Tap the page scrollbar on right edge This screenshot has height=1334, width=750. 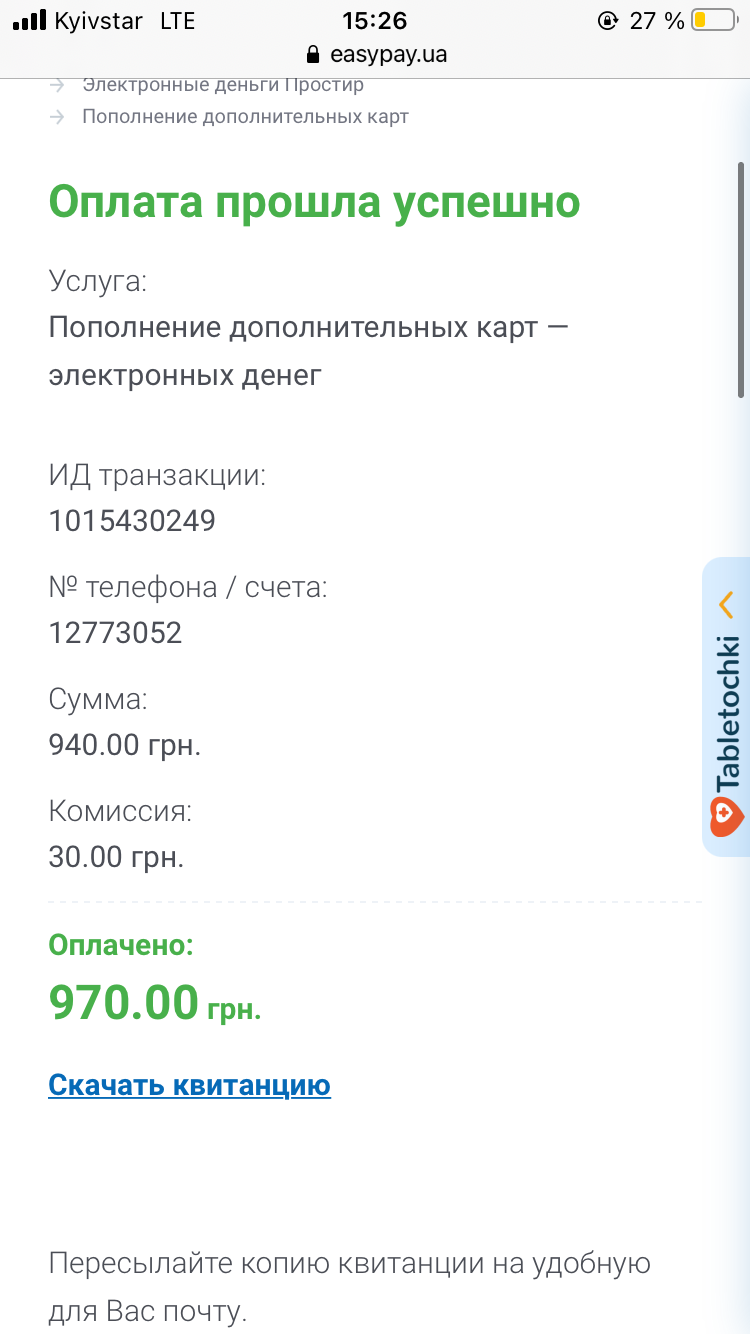click(x=741, y=280)
